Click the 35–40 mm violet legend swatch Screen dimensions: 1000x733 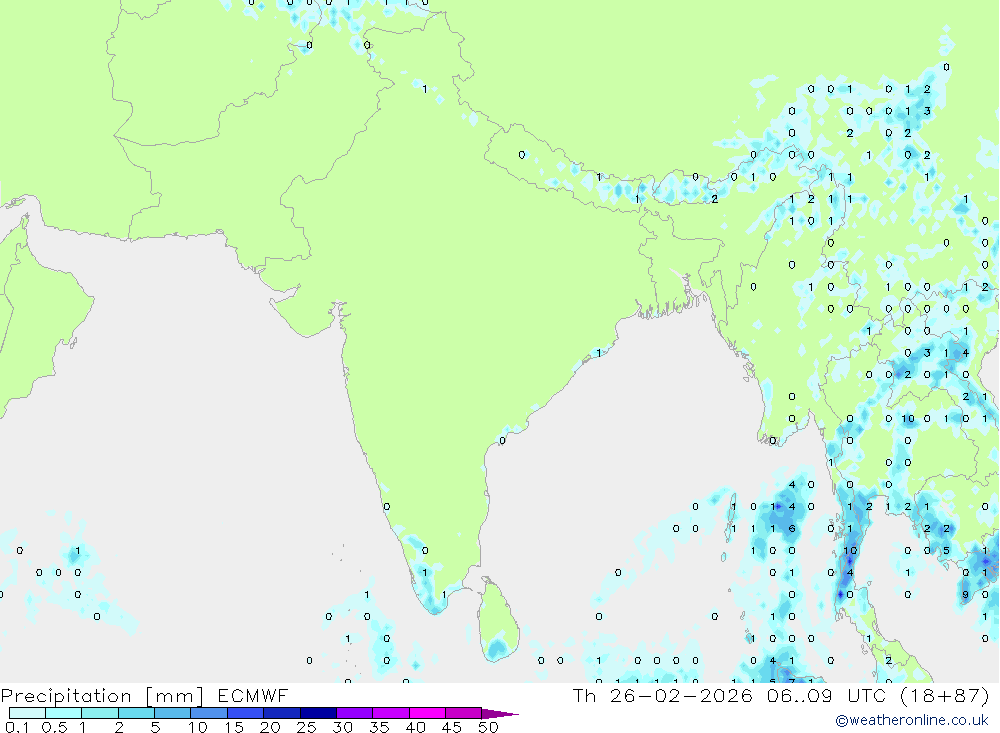point(390,713)
